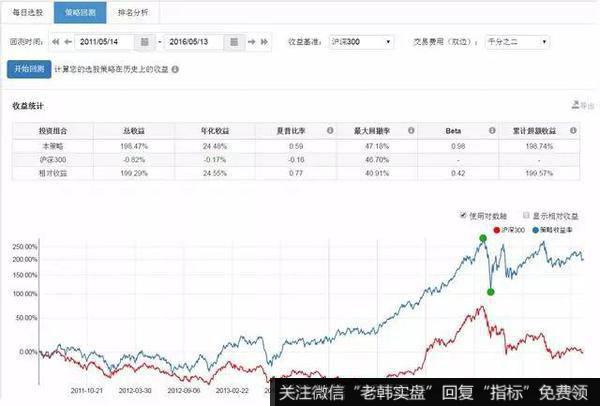Click the 导出 export icon
The height and width of the screenshot is (406, 600).
pyautogui.click(x=576, y=104)
